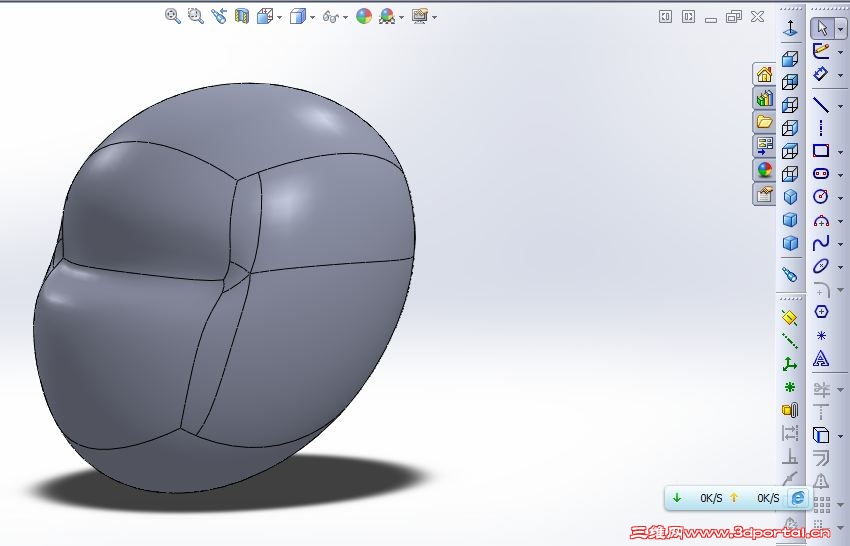Select the Spline sketch tool
Screen dimensions: 850x546
[821, 243]
